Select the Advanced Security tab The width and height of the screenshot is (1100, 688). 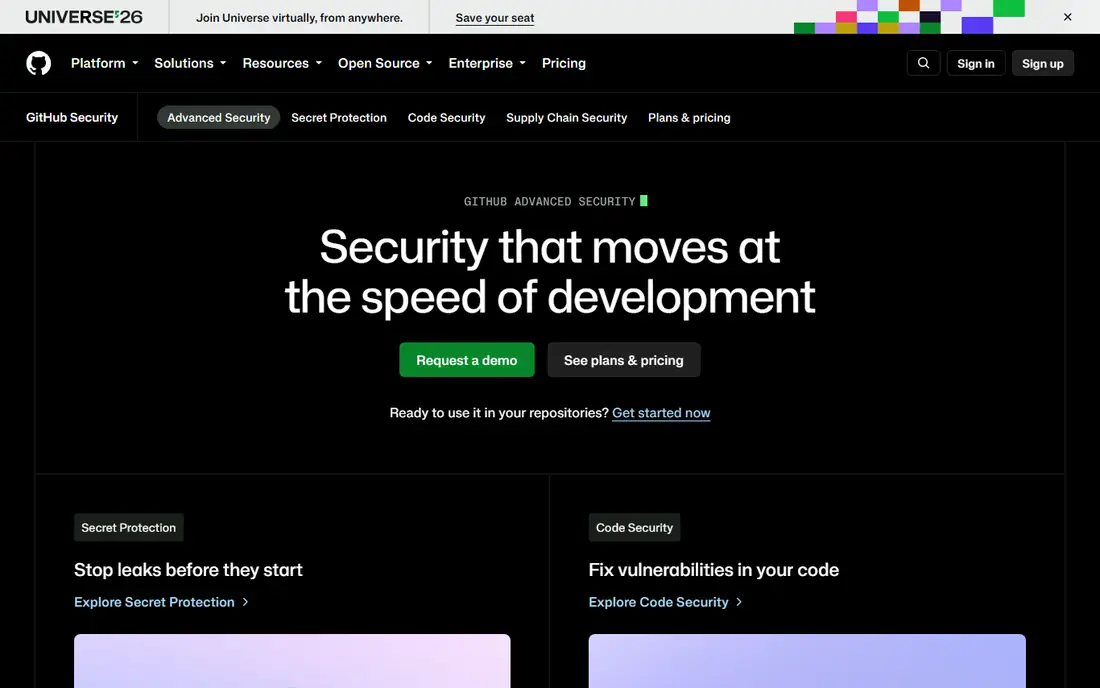[218, 117]
